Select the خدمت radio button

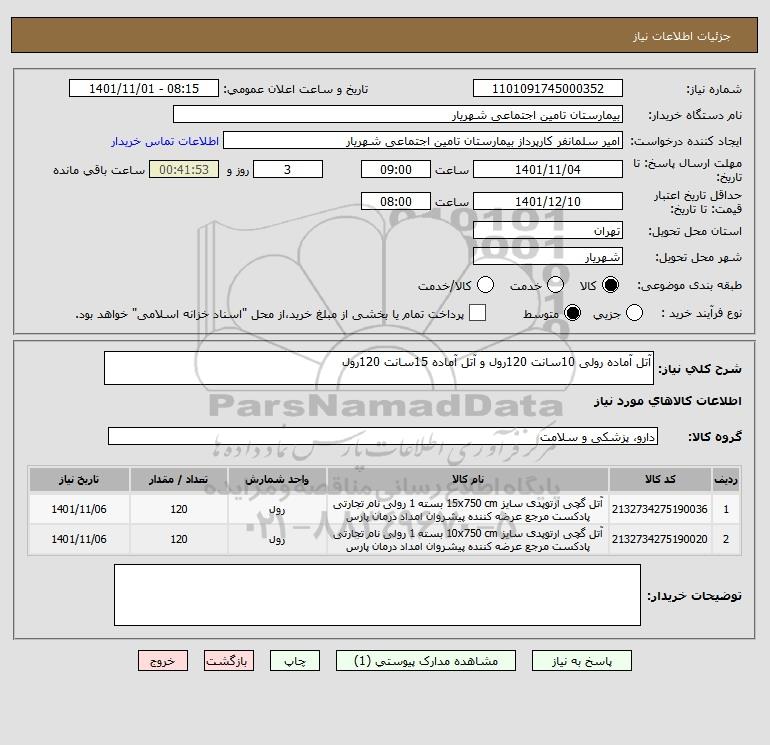click(555, 285)
